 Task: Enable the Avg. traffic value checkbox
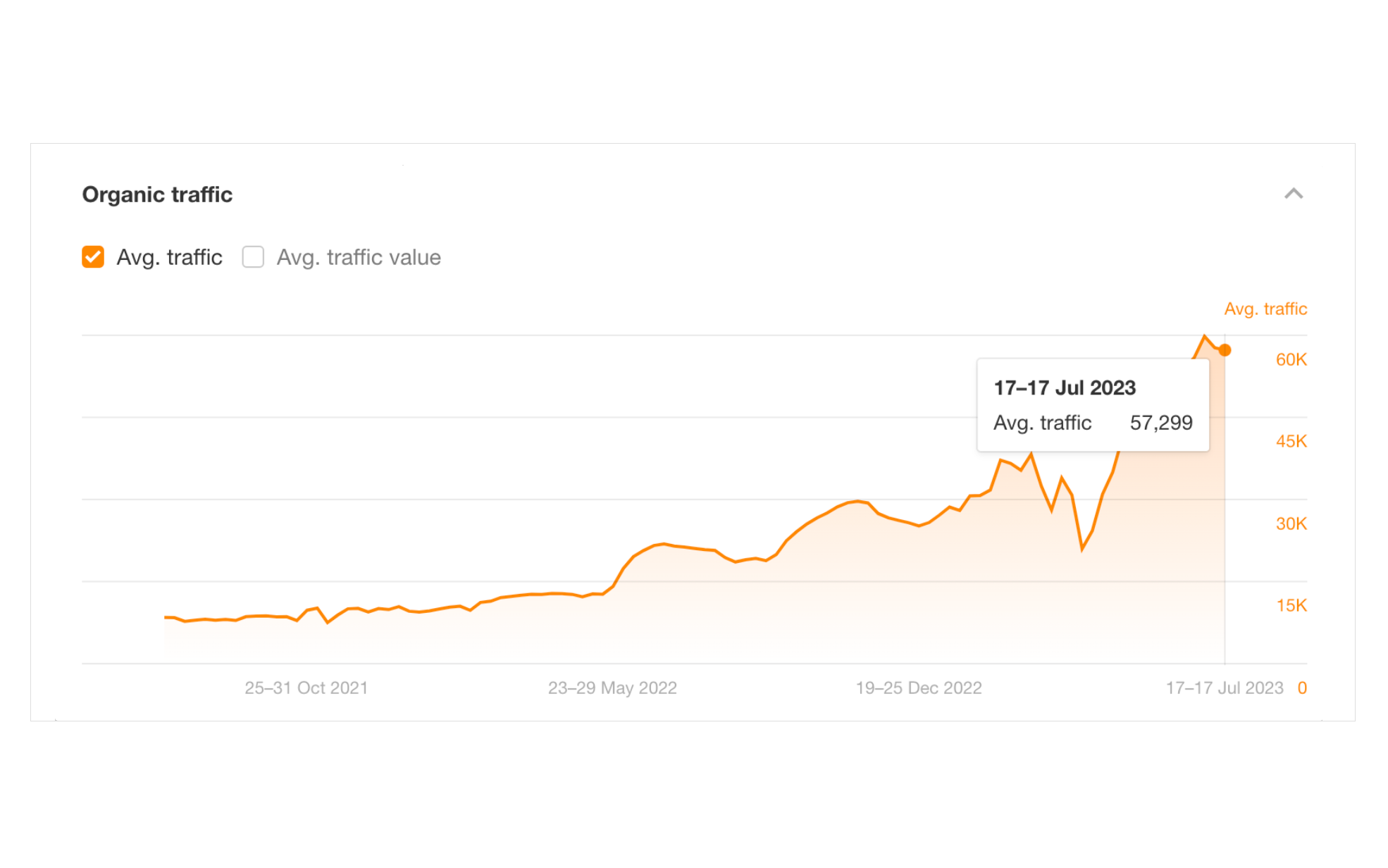tap(253, 257)
